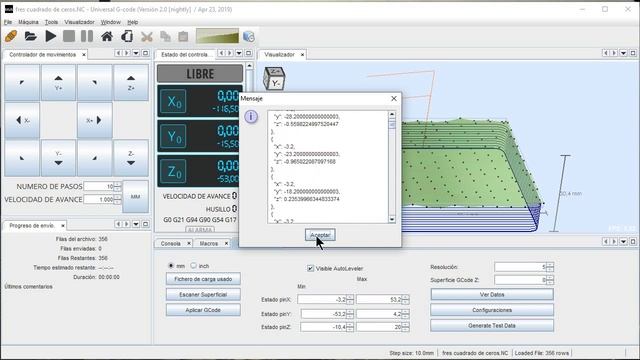Select the inch radio button
Screen dimensions: 640x360
click(193, 265)
